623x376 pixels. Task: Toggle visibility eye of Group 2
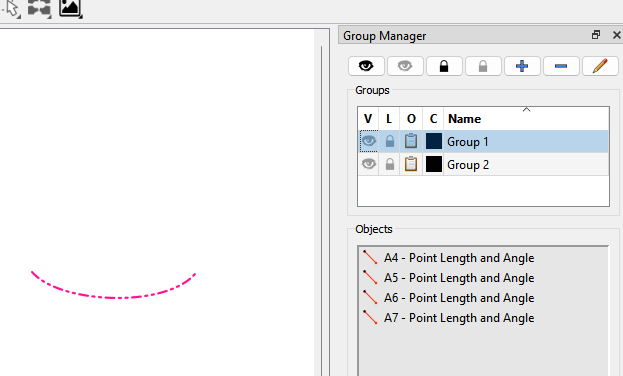pyautogui.click(x=368, y=164)
